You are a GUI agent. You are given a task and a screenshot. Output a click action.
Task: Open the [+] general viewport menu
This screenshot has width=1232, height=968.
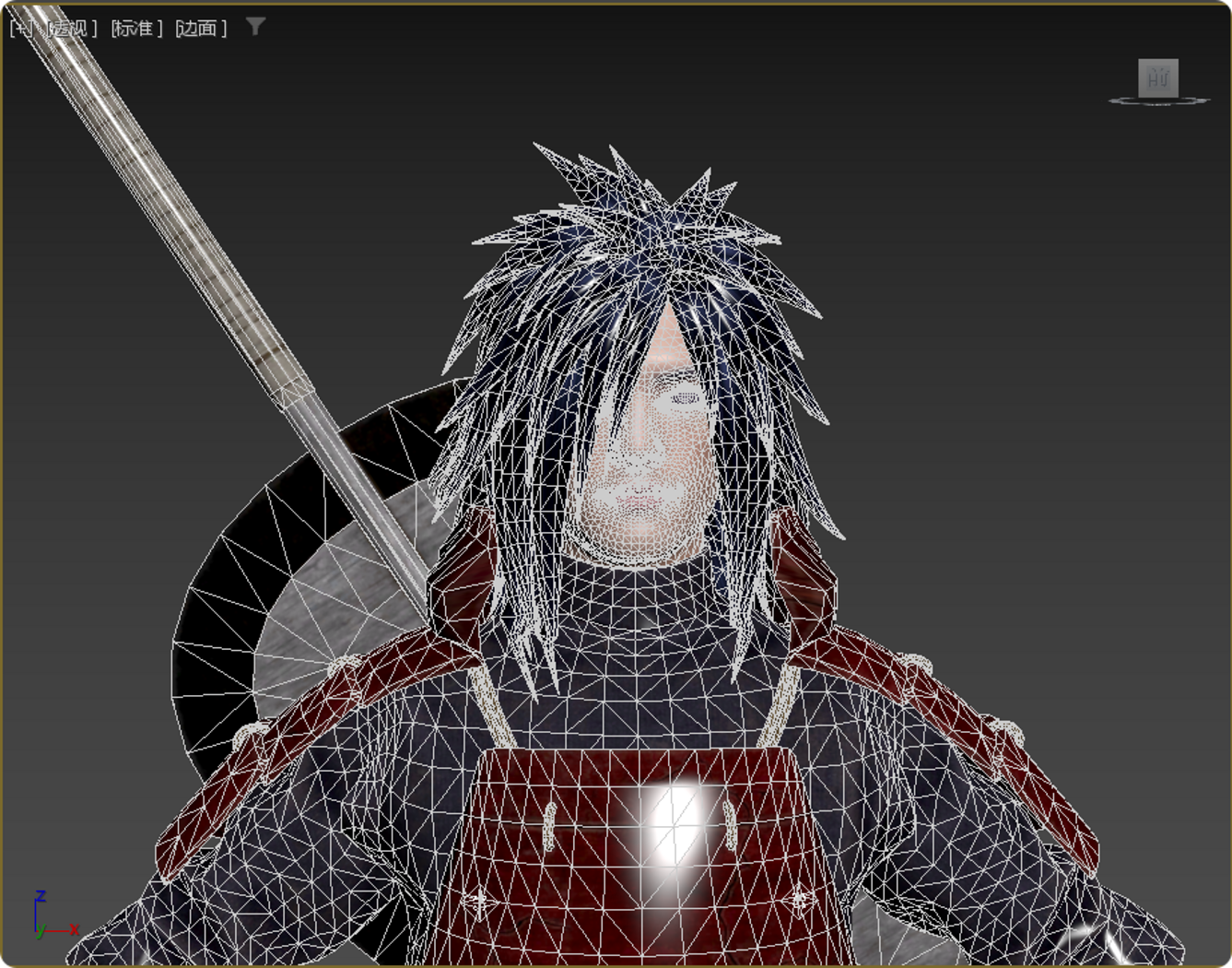[x=21, y=29]
